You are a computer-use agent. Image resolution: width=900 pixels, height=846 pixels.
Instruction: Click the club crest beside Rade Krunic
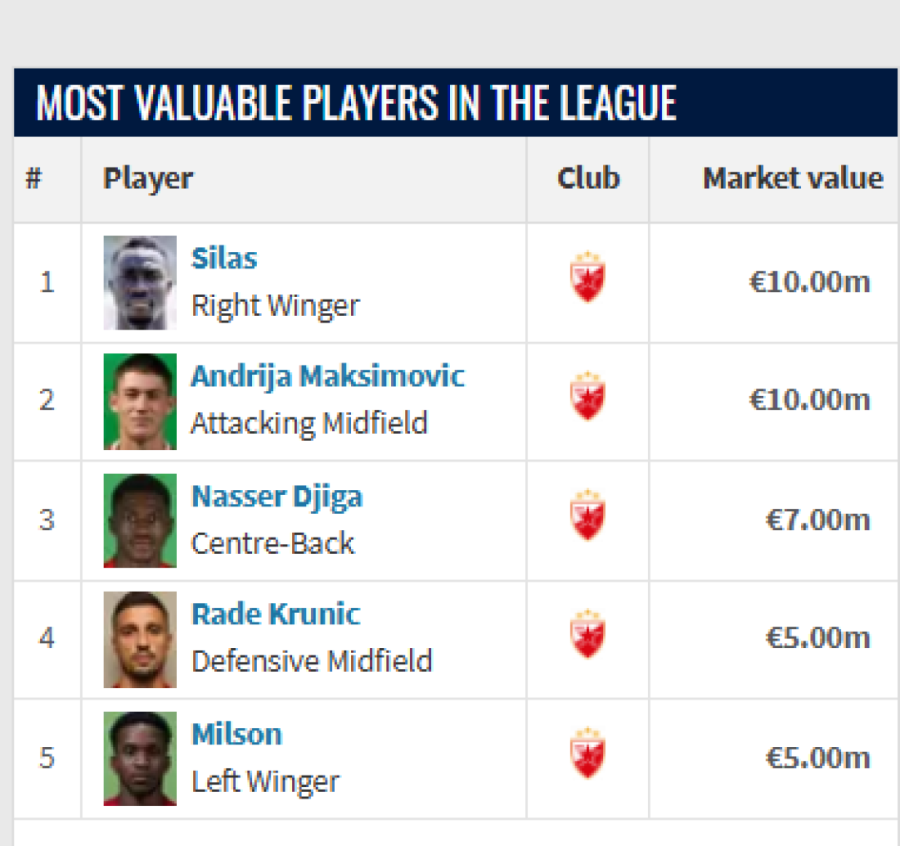click(x=587, y=635)
